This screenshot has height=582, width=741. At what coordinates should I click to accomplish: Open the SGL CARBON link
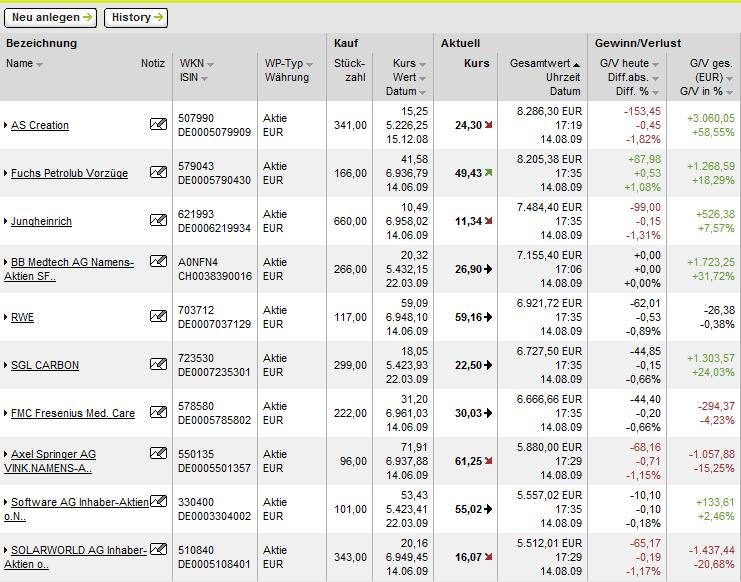click(x=45, y=365)
